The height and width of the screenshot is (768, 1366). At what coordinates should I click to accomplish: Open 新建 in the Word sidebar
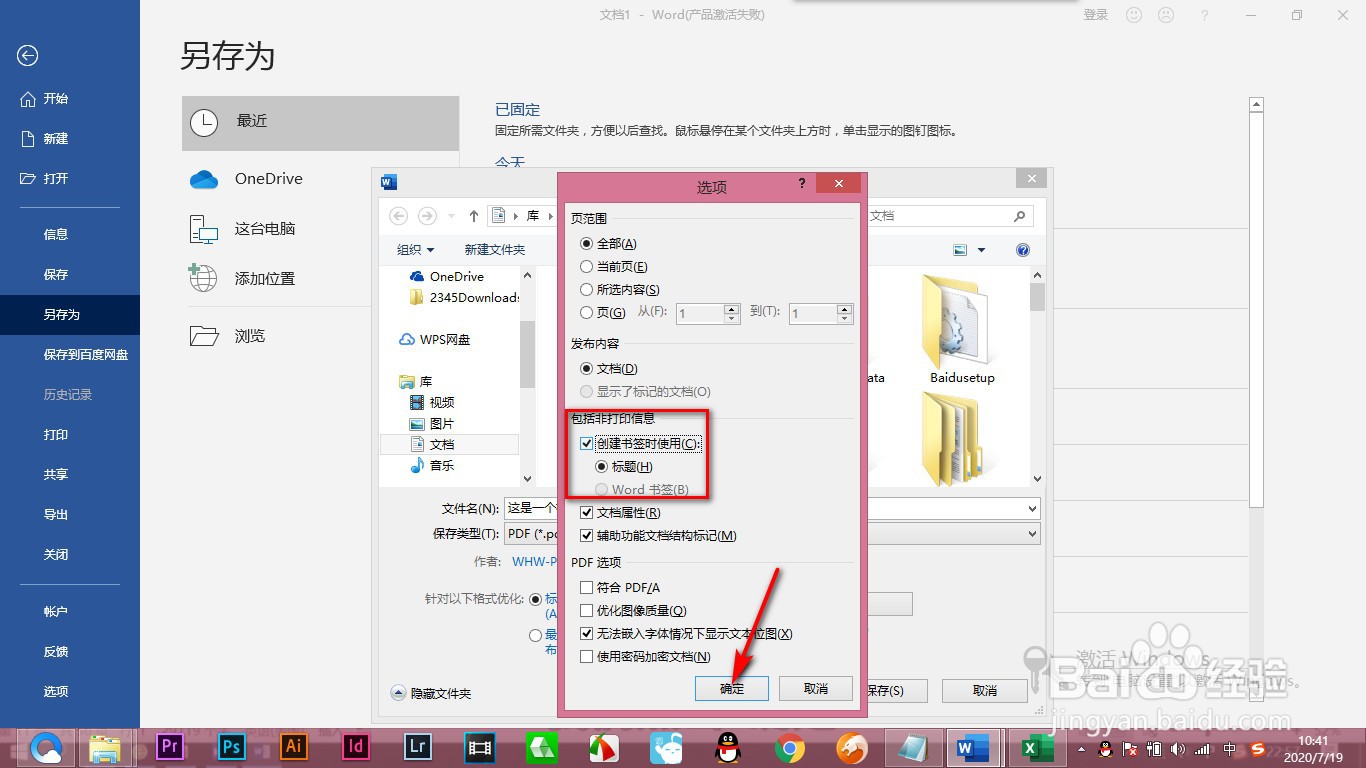pyautogui.click(x=70, y=138)
